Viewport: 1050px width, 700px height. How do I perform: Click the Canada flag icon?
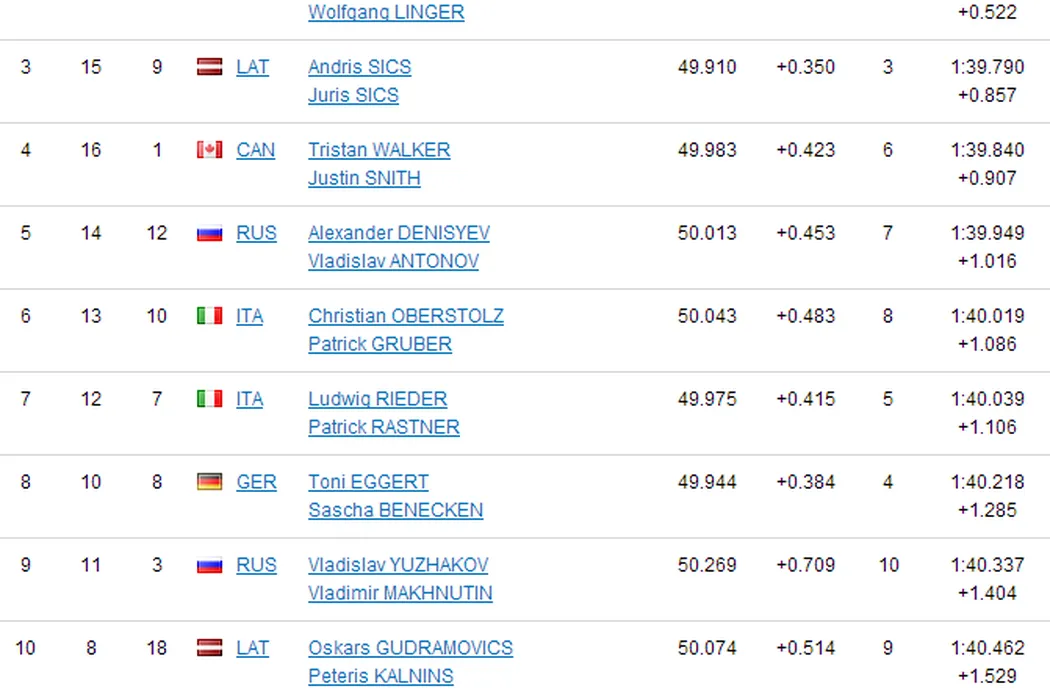click(209, 150)
